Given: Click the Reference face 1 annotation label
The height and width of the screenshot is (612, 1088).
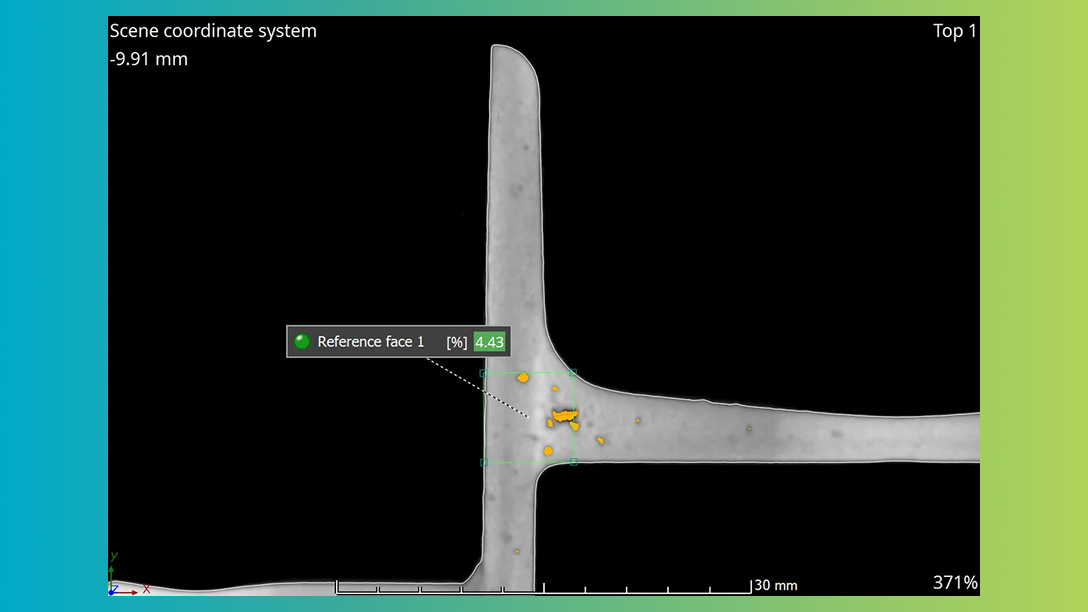Looking at the screenshot, I should tap(371, 342).
